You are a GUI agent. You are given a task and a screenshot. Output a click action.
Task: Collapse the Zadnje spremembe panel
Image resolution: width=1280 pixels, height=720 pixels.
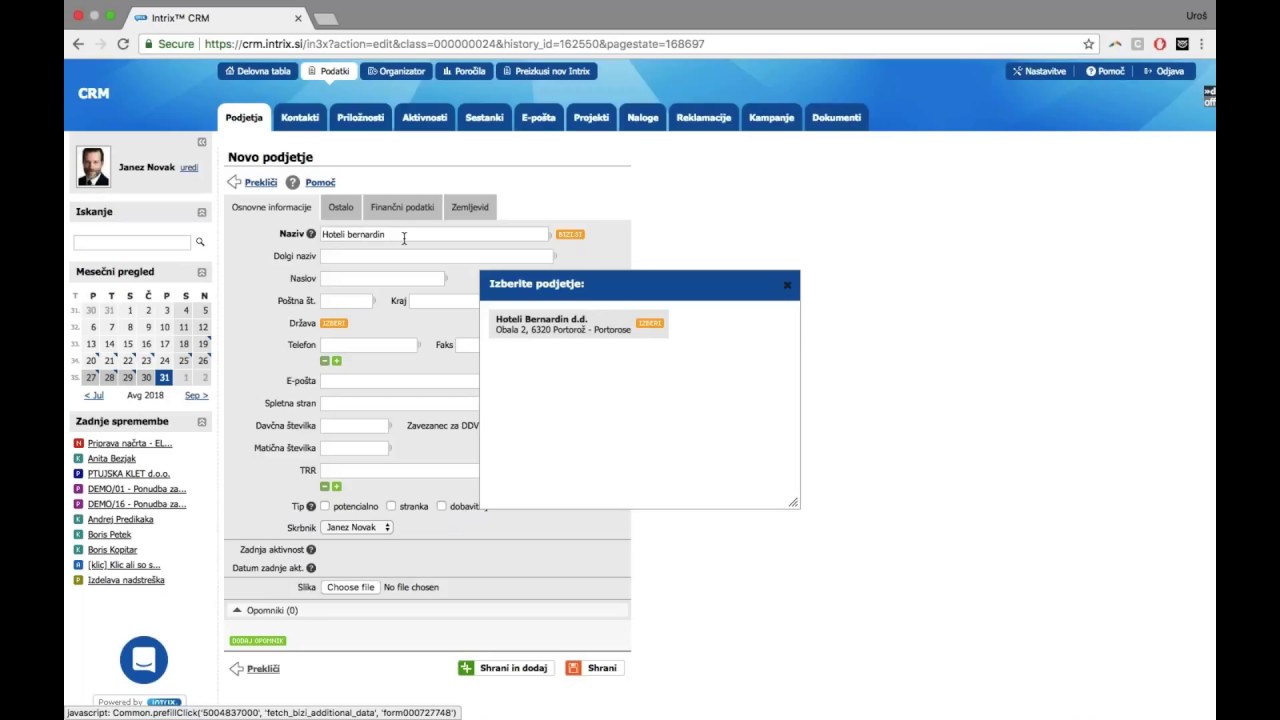coord(202,422)
